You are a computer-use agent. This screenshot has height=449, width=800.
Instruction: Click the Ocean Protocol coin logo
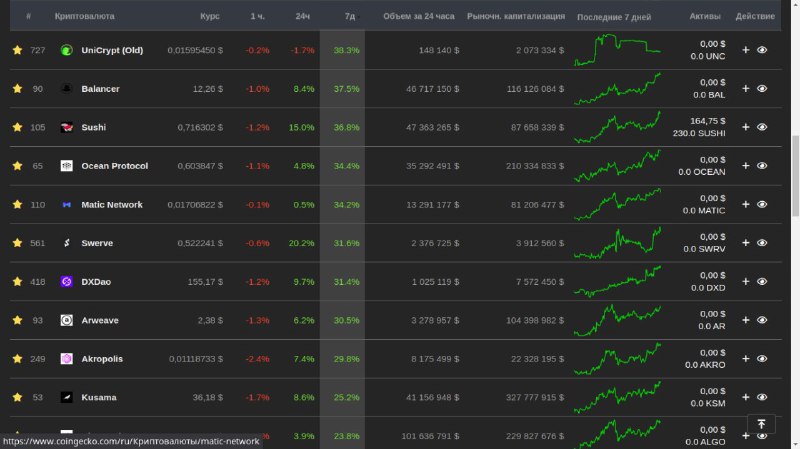click(x=66, y=166)
